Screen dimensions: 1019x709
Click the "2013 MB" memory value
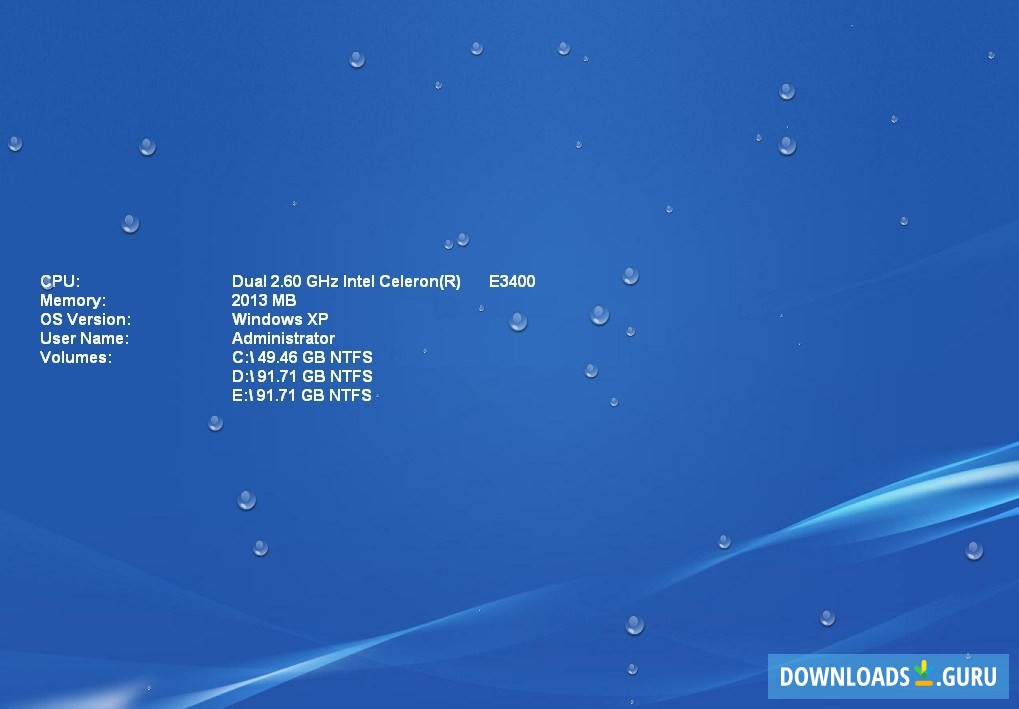[x=264, y=300]
